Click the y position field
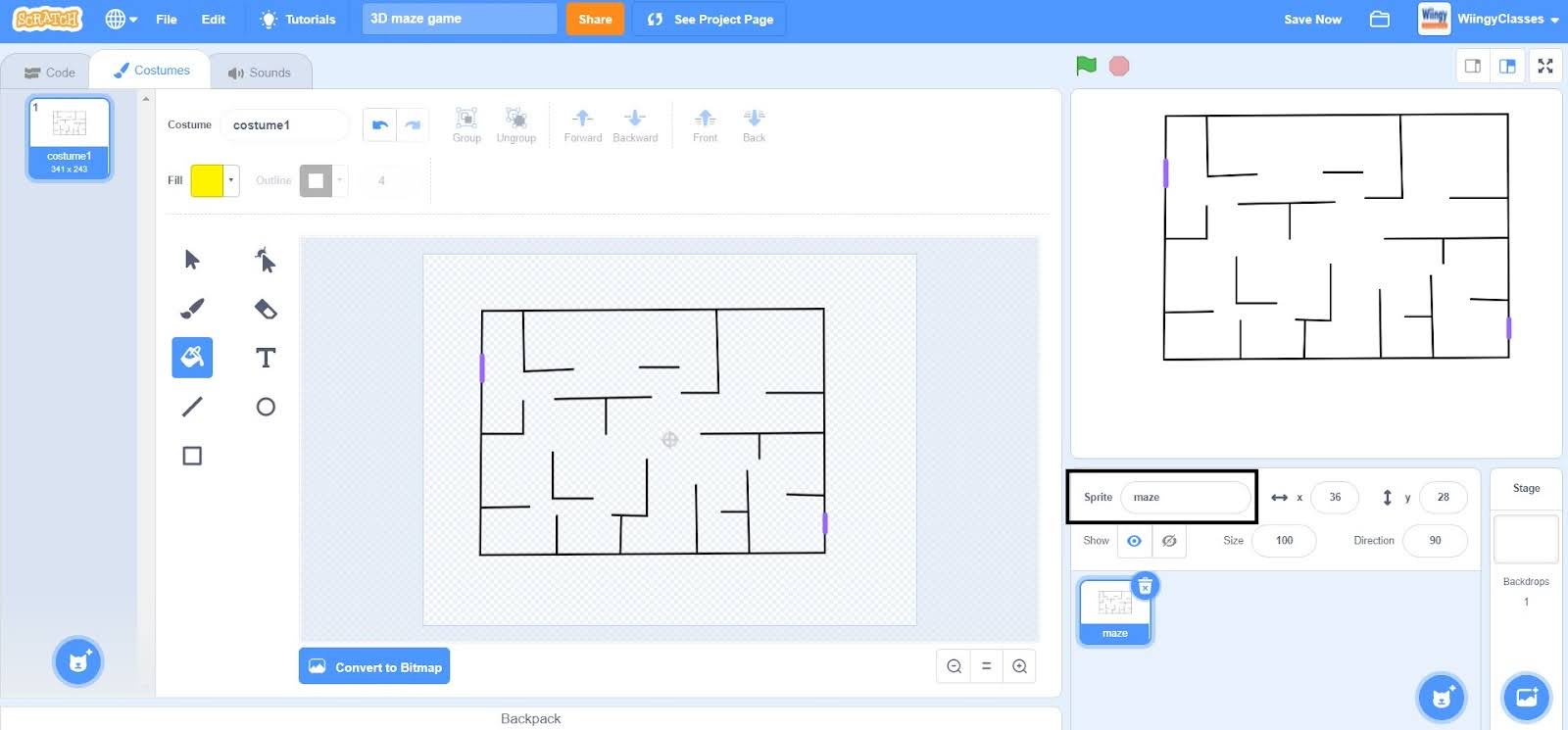Viewport: 1568px width, 730px height. point(1443,498)
